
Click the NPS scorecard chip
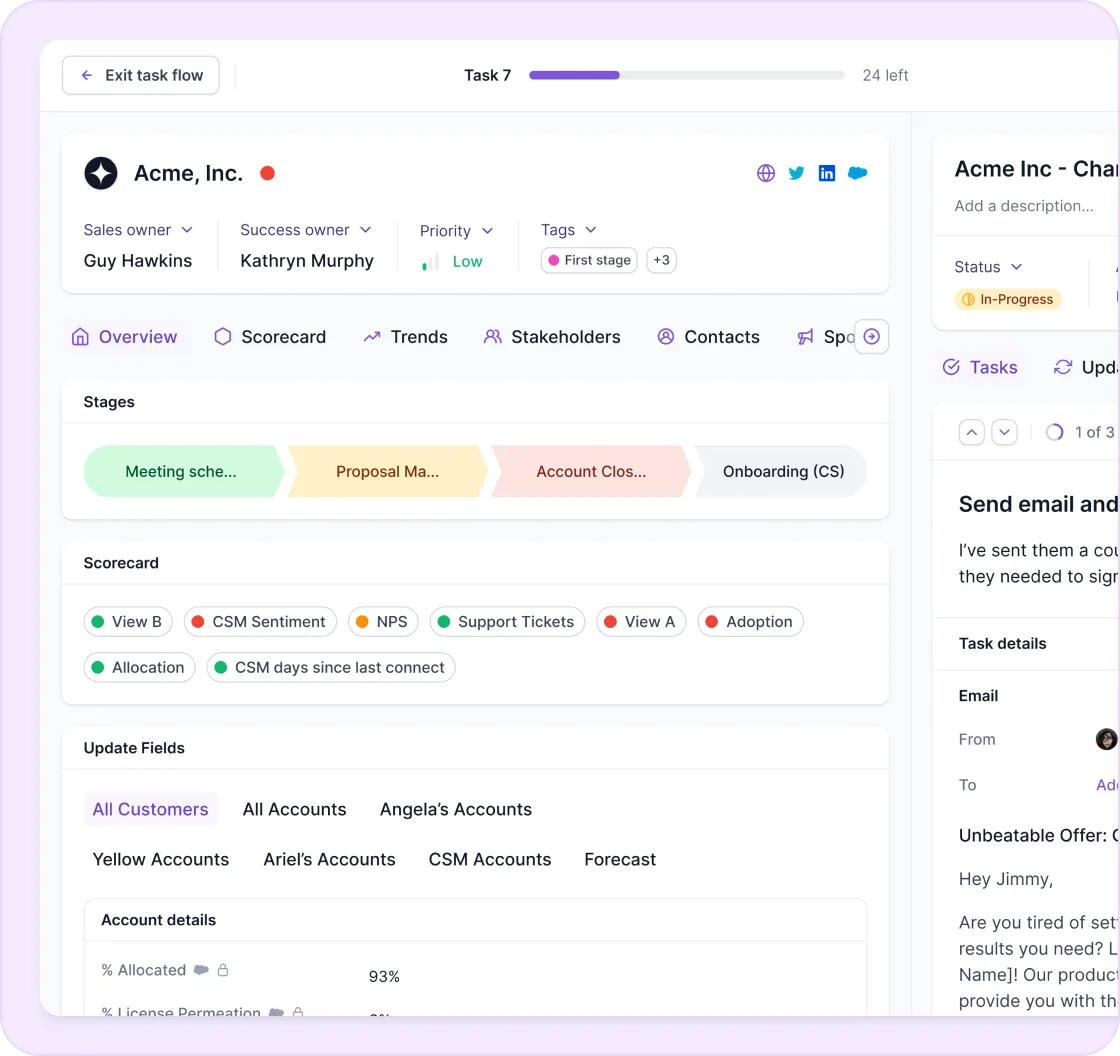pyautogui.click(x=383, y=622)
